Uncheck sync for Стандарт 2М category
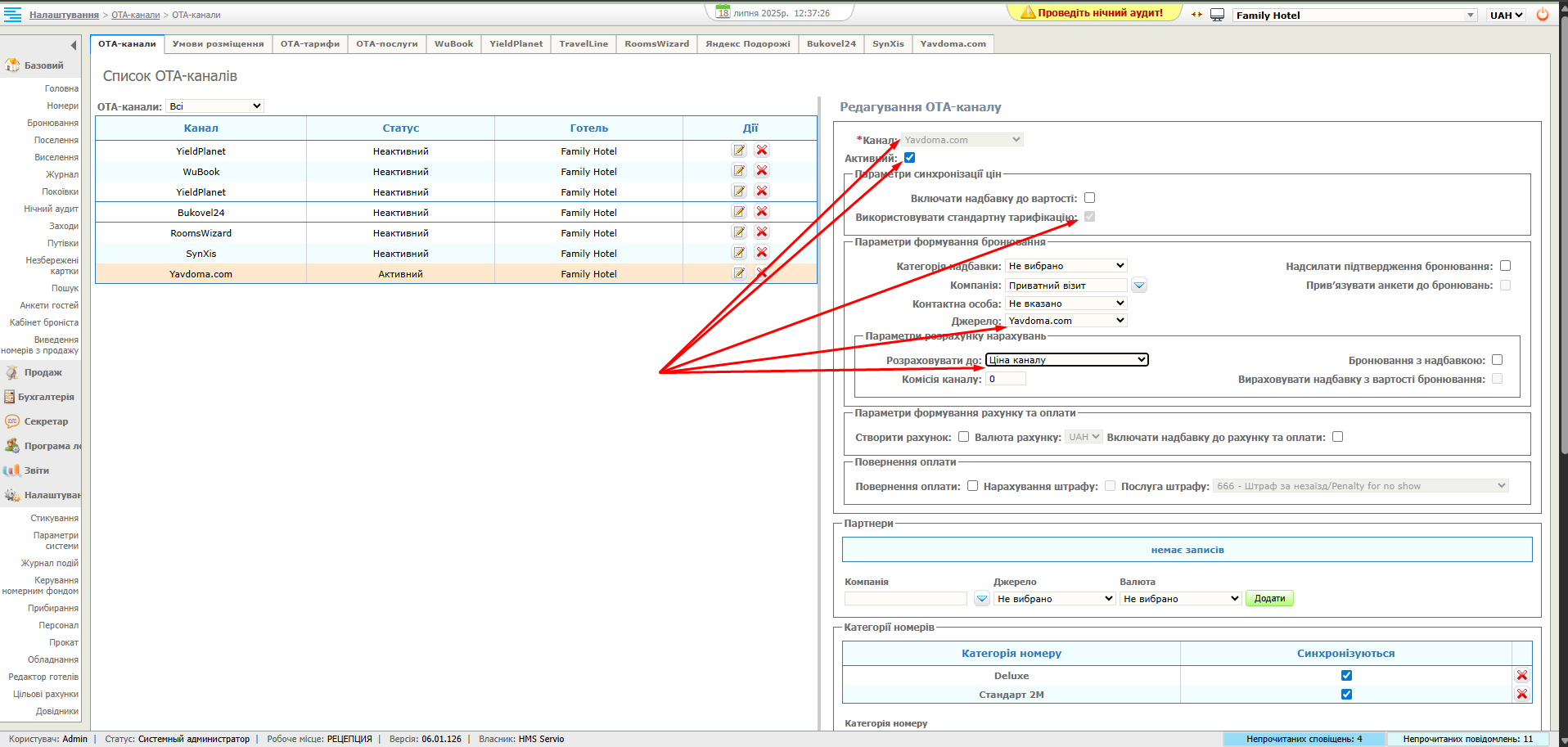 click(1346, 695)
